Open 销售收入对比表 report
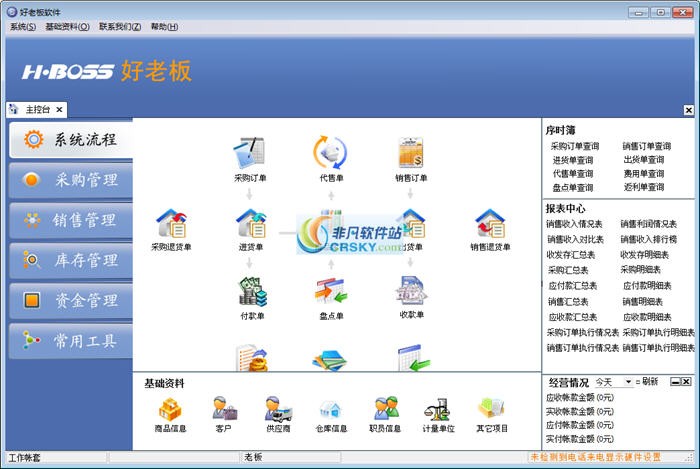 point(575,239)
